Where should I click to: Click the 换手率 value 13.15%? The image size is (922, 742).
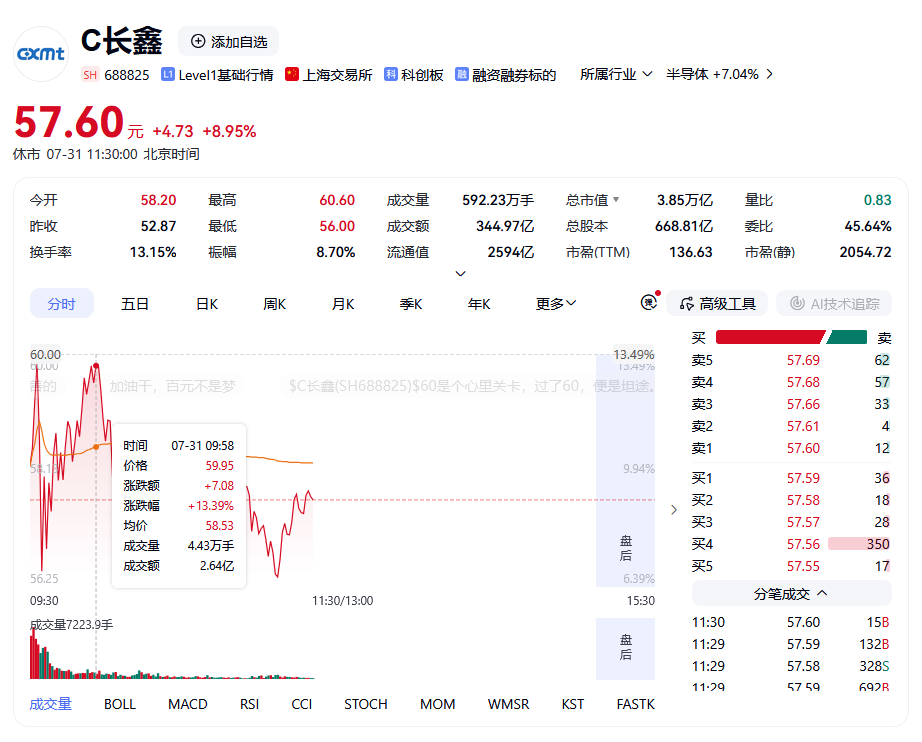point(153,252)
